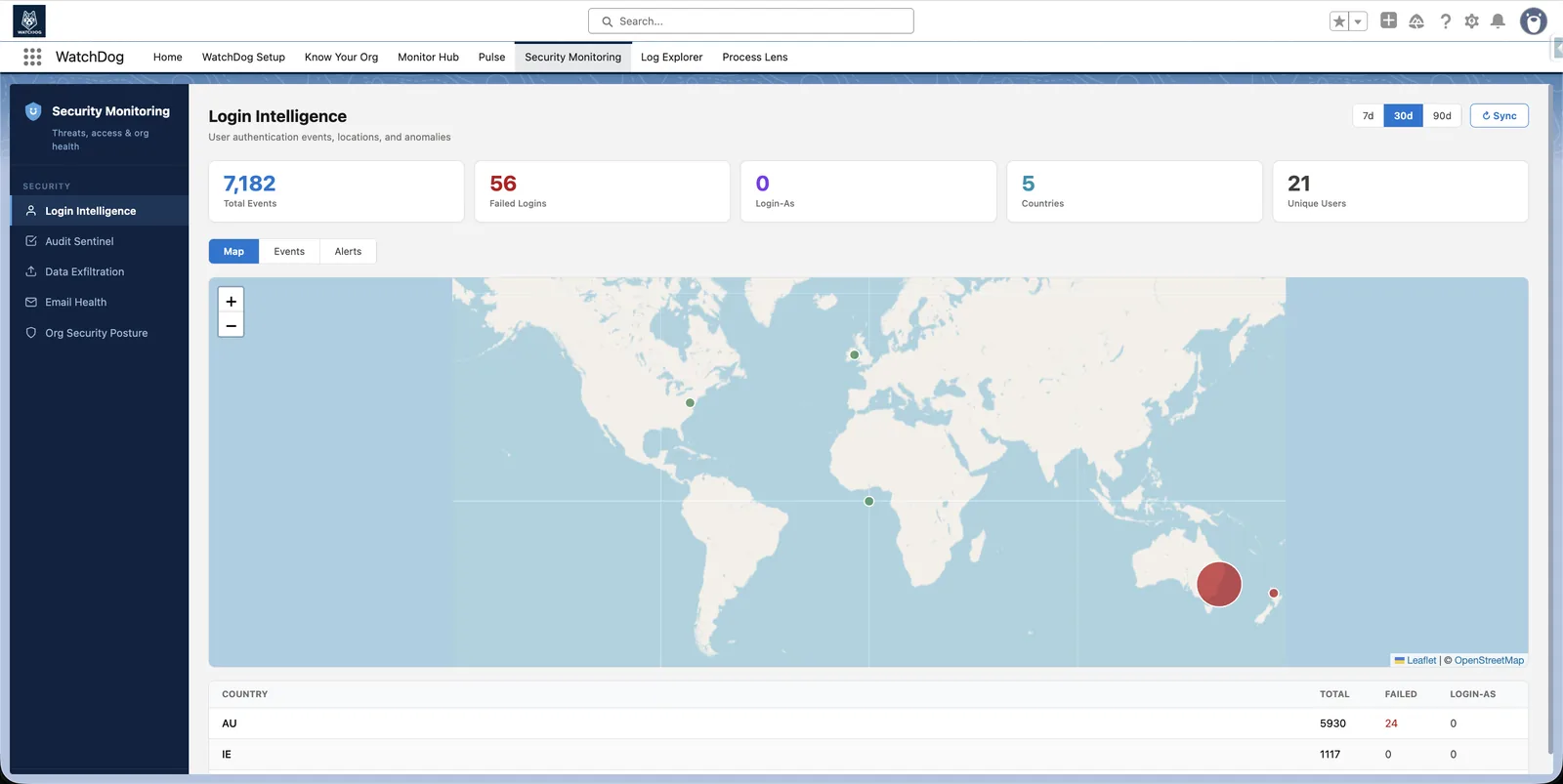Click the COUNTRY column header
This screenshot has height=784, width=1563.
pos(244,694)
